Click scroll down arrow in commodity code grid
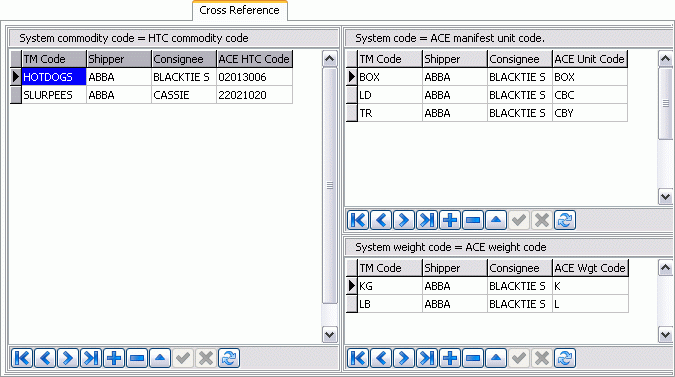The height and width of the screenshot is (377, 675). coord(330,334)
